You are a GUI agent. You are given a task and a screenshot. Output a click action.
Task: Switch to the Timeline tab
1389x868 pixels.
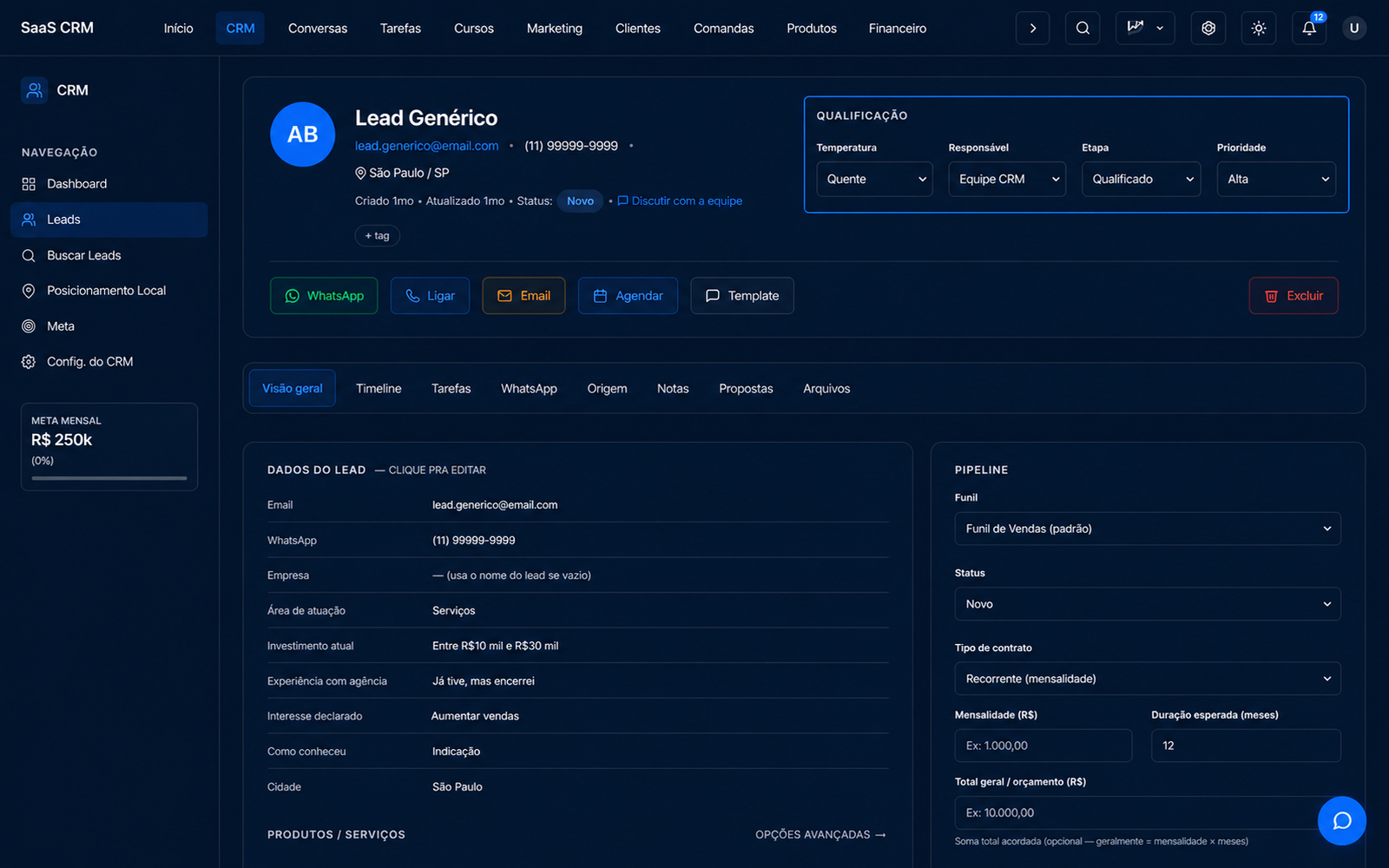(379, 389)
